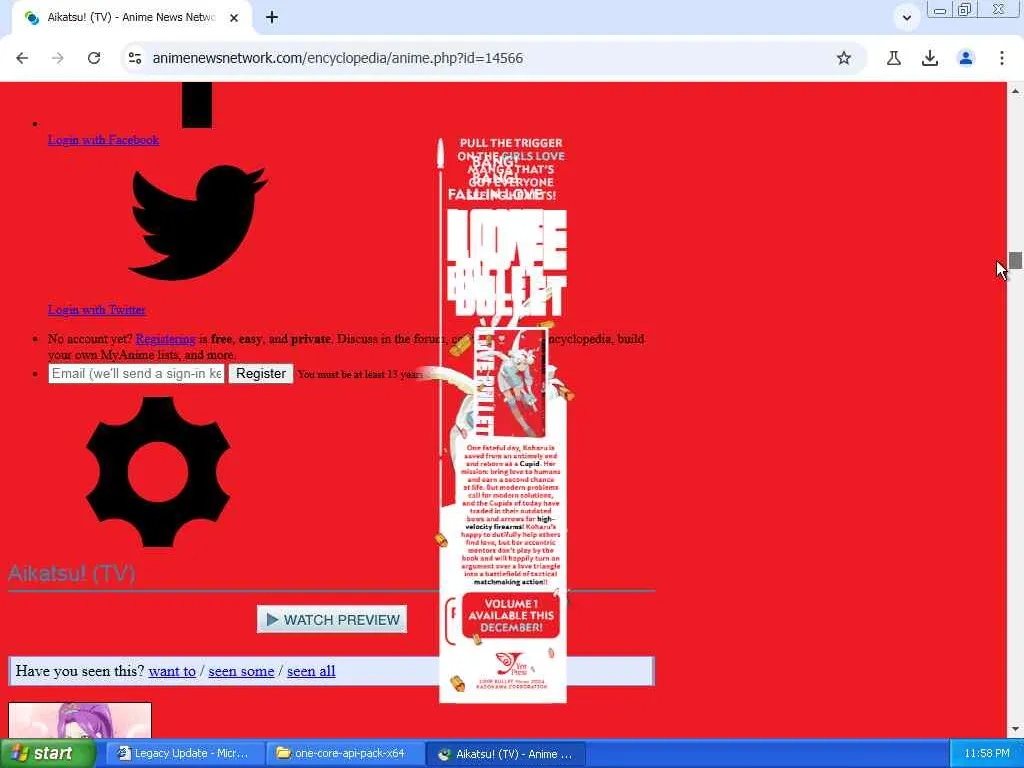1024x768 pixels.
Task: Click the Aikatsu! (TV) page heading
Action: tap(71, 573)
